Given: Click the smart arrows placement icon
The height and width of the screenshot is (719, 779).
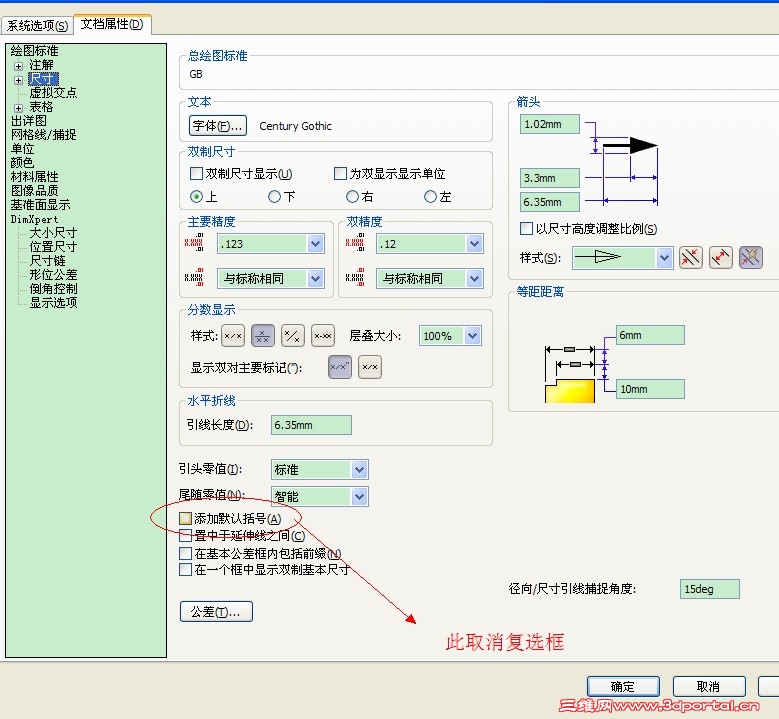Looking at the screenshot, I should click(x=751, y=257).
